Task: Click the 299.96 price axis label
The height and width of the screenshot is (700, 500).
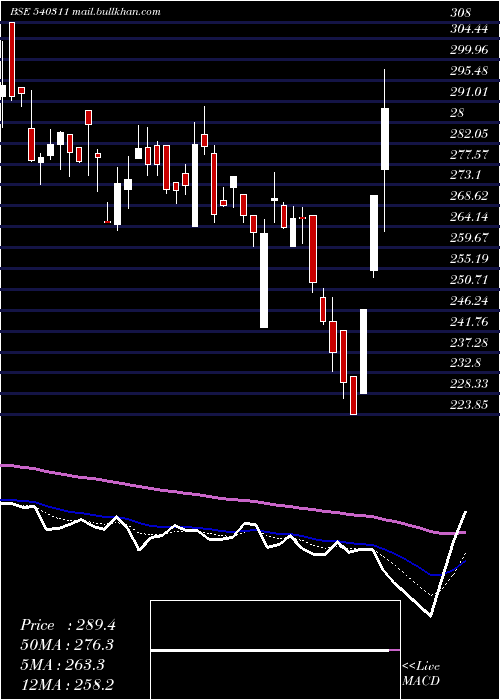Action: coord(469,50)
